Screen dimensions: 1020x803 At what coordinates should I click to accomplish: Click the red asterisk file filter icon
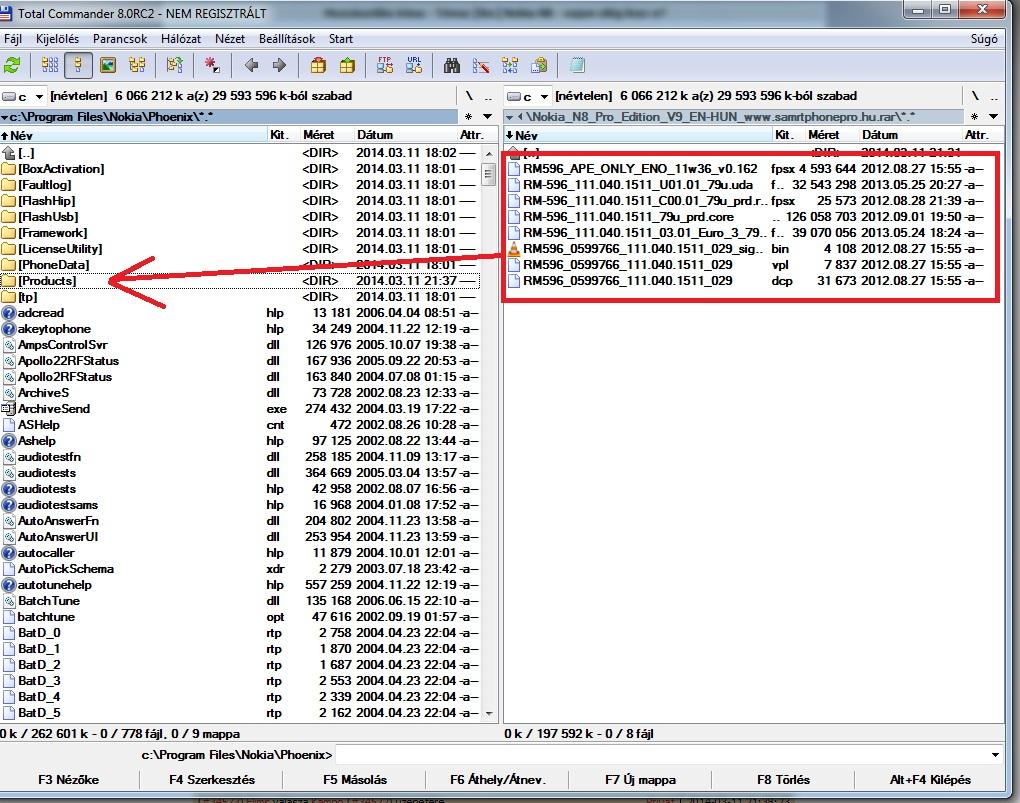pos(211,65)
